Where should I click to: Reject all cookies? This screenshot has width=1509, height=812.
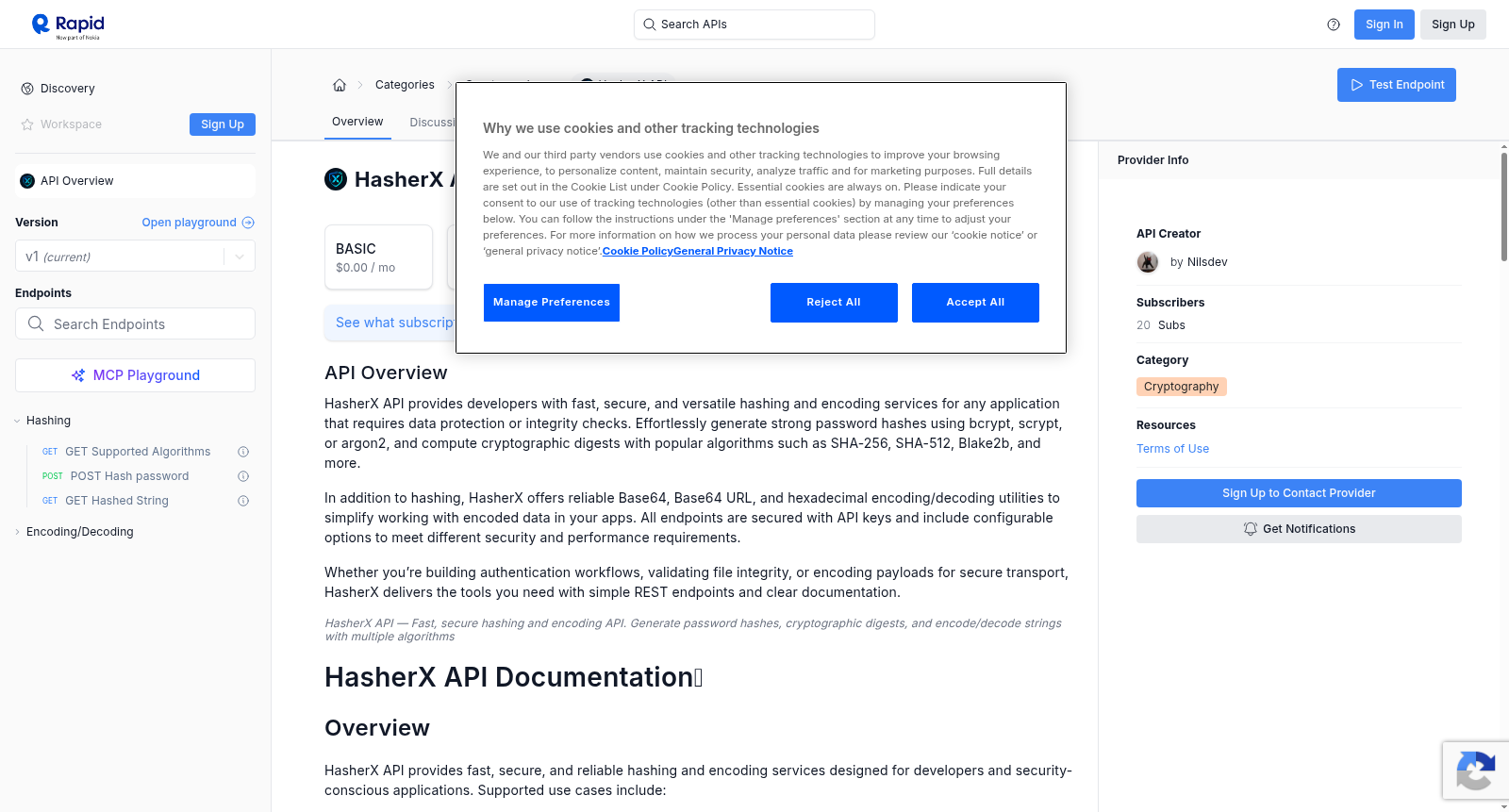point(834,303)
